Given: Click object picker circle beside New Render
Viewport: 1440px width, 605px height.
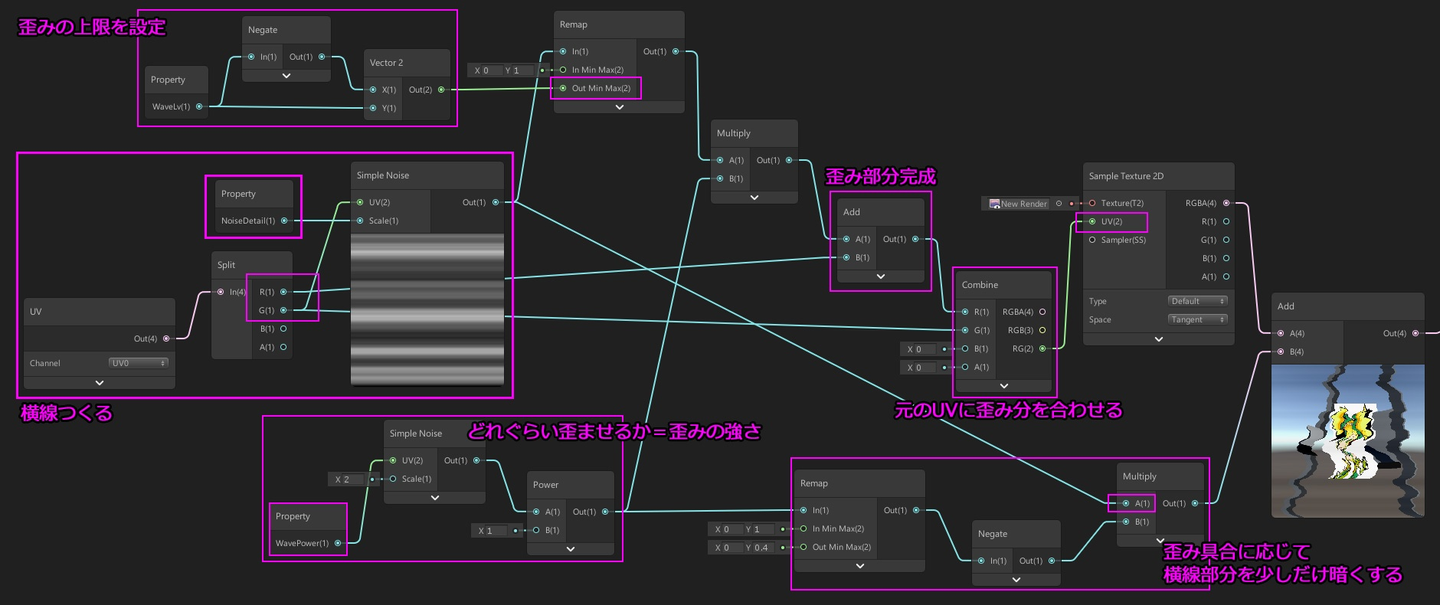Looking at the screenshot, I should point(1059,203).
